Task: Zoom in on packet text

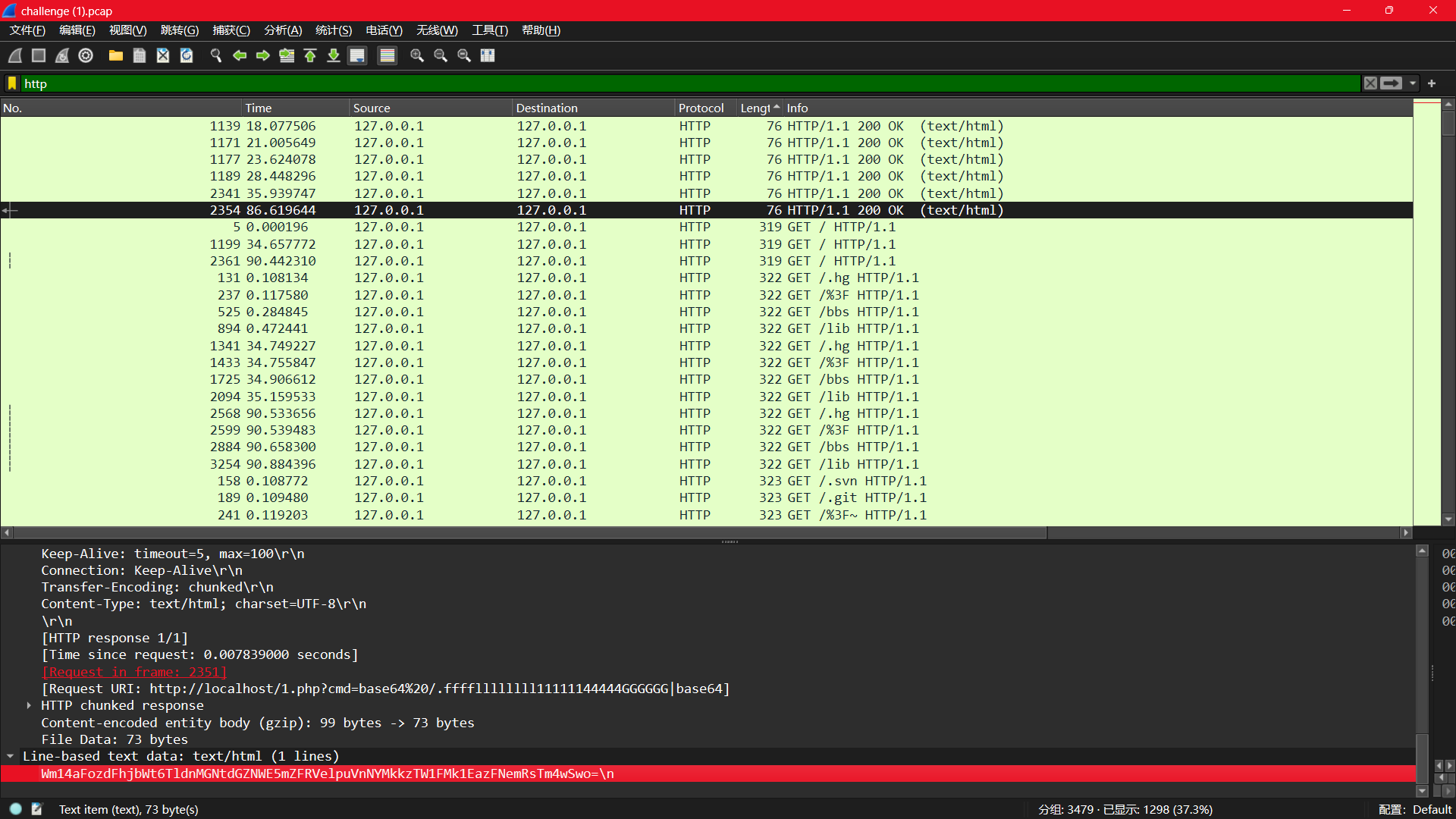Action: tap(417, 55)
